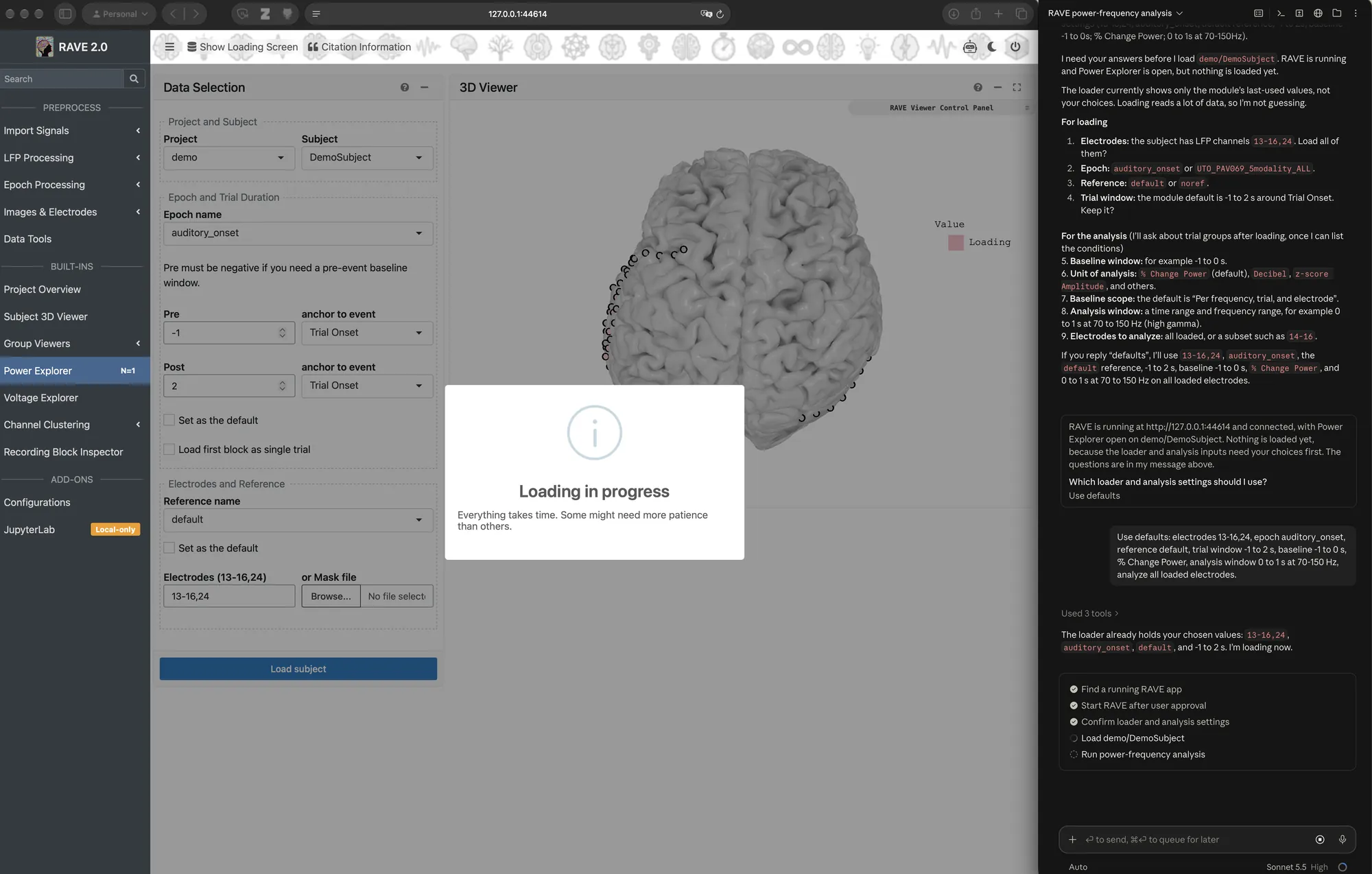The width and height of the screenshot is (1372, 874).
Task: Open the Subject dropdown showing DemoSubject
Action: pos(367,158)
